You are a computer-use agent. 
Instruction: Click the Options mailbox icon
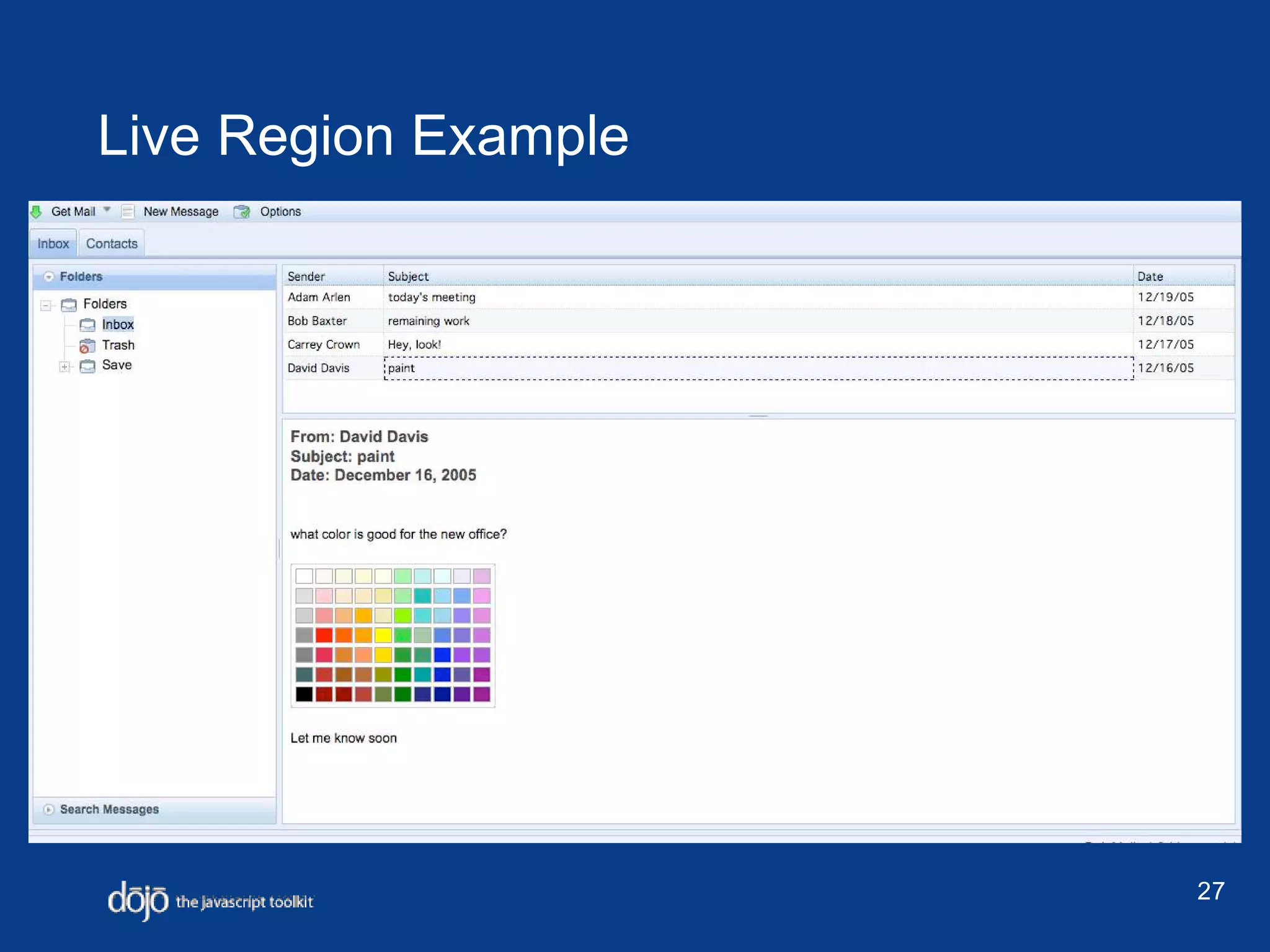[x=242, y=212]
